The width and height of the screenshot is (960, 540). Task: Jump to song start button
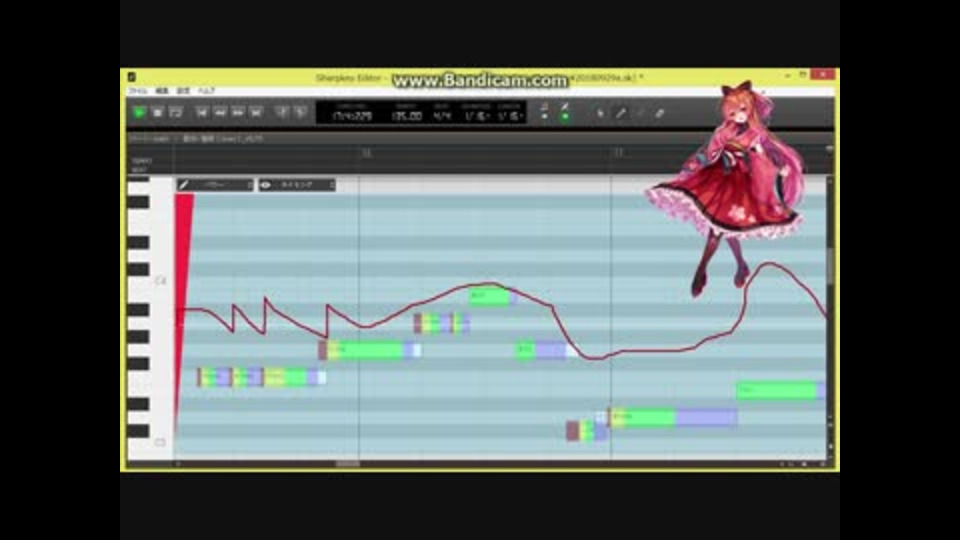coord(201,113)
